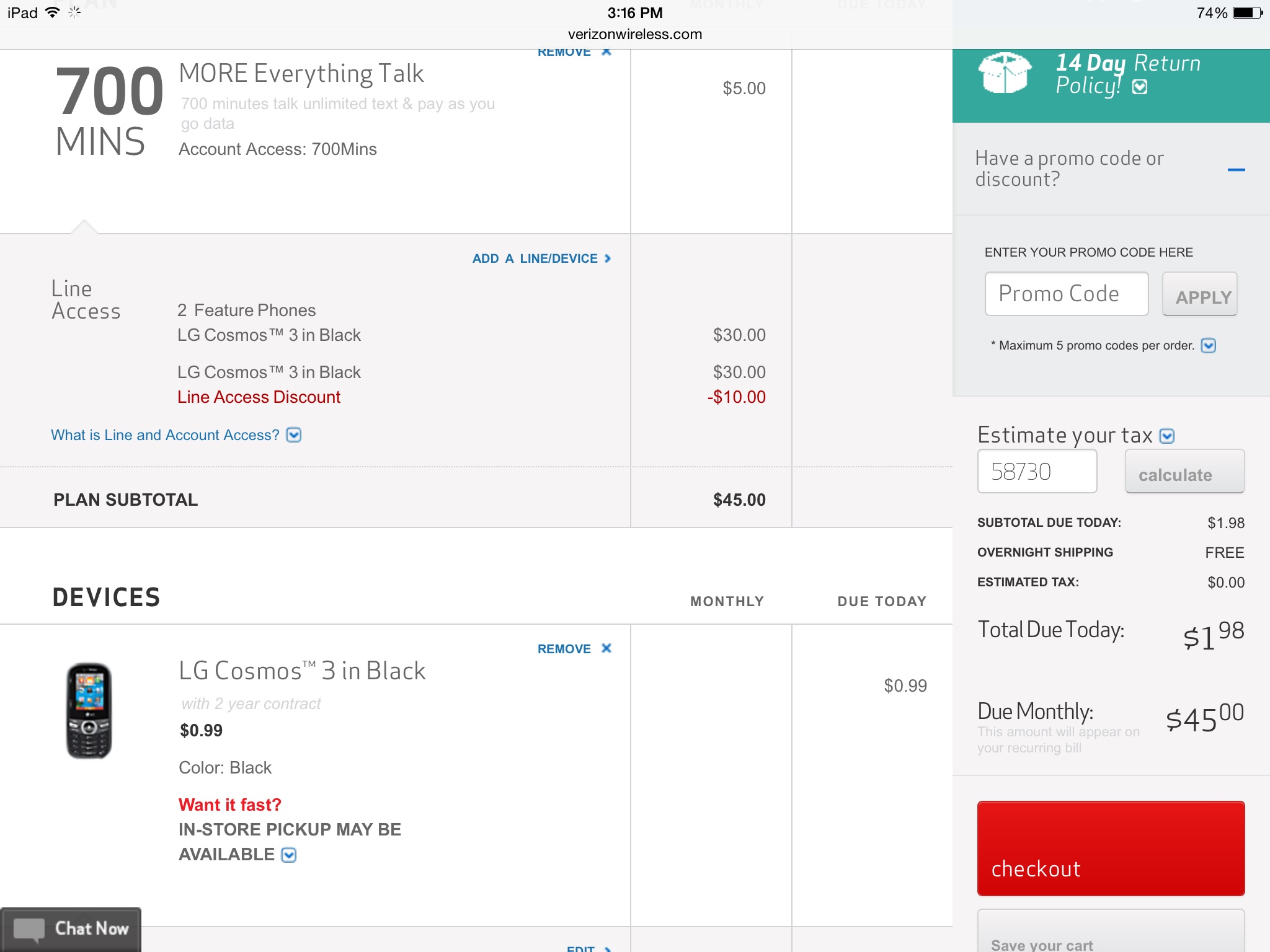Screen dimensions: 1270x952
Task: Expand the 14 Day Return Policy info arrow
Action: [1140, 87]
